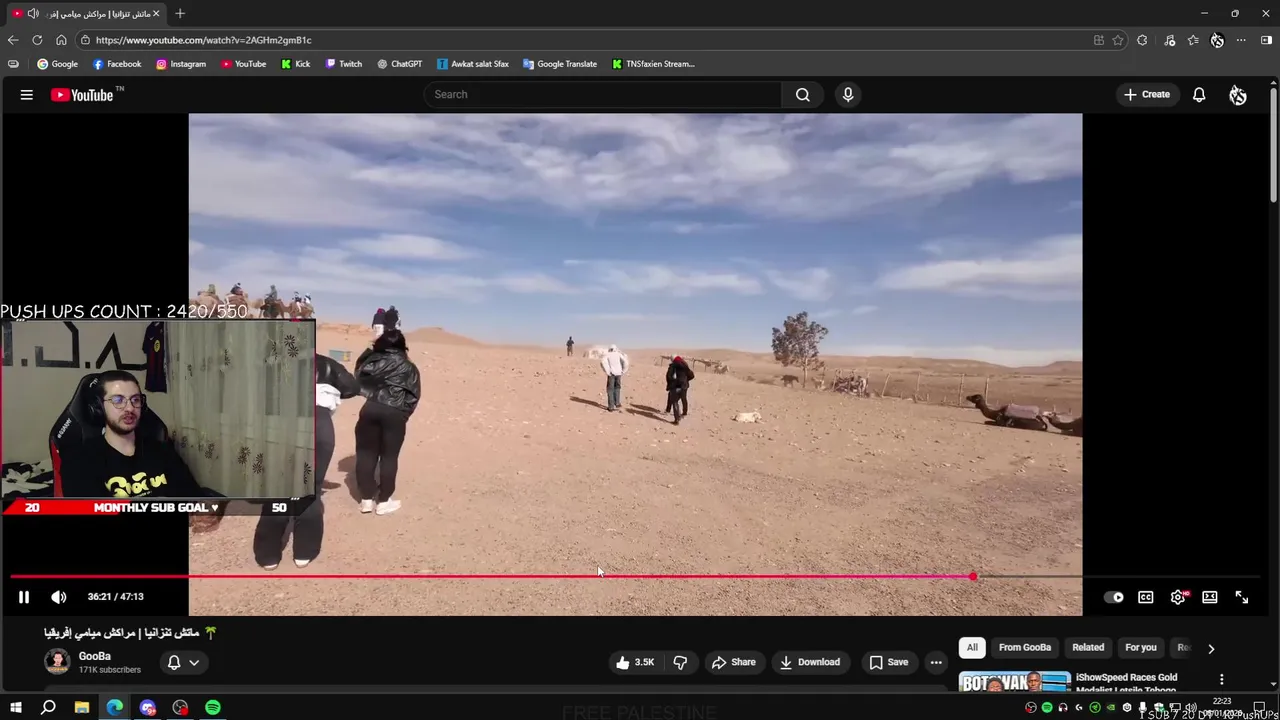This screenshot has width=1280, height=720.
Task: Go back in browser
Action: [x=13, y=40]
